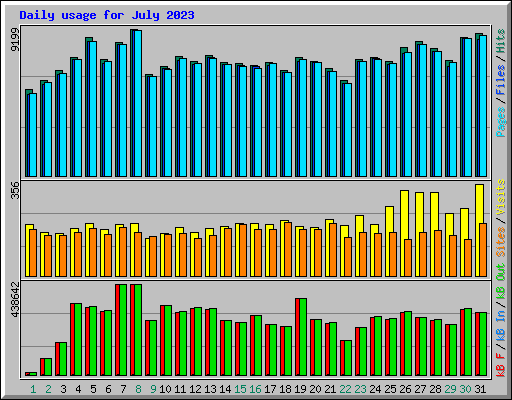Click day 23 on the x-axis
The image size is (512, 400).
(360, 389)
